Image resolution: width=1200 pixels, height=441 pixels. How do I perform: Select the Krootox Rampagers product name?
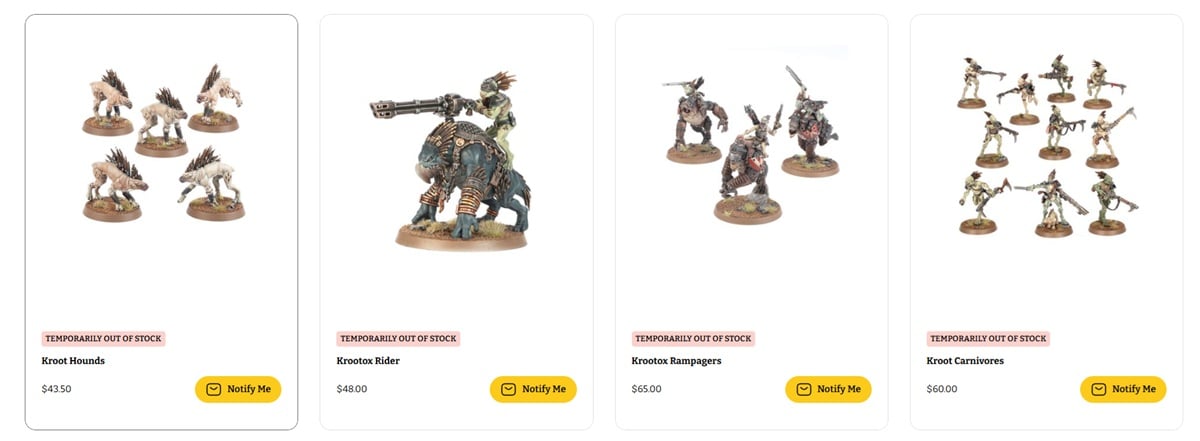pyautogui.click(x=676, y=361)
